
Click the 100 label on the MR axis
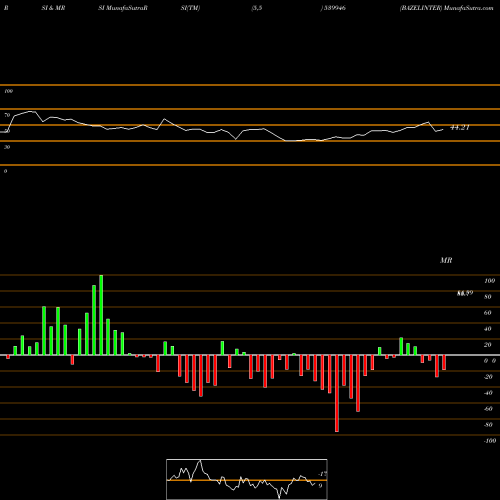tap(489, 281)
